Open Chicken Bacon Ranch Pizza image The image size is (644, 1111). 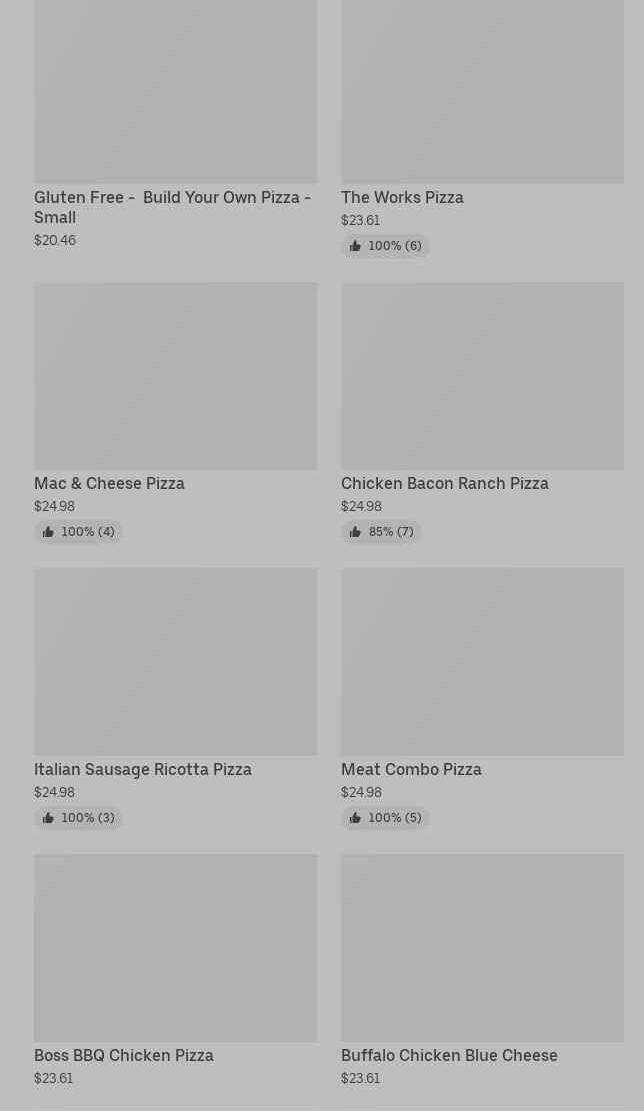click(482, 376)
